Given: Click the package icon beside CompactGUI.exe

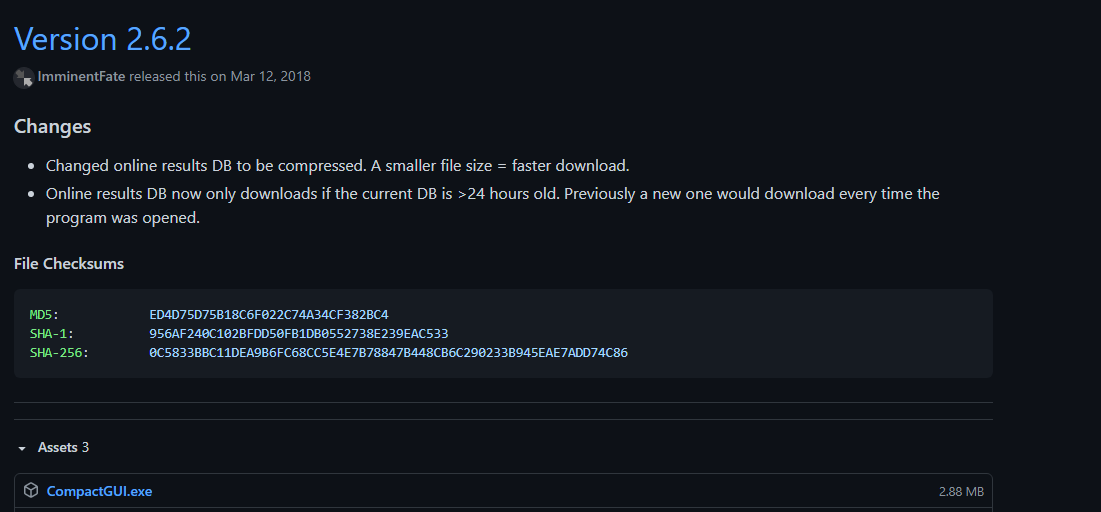Looking at the screenshot, I should [x=31, y=491].
